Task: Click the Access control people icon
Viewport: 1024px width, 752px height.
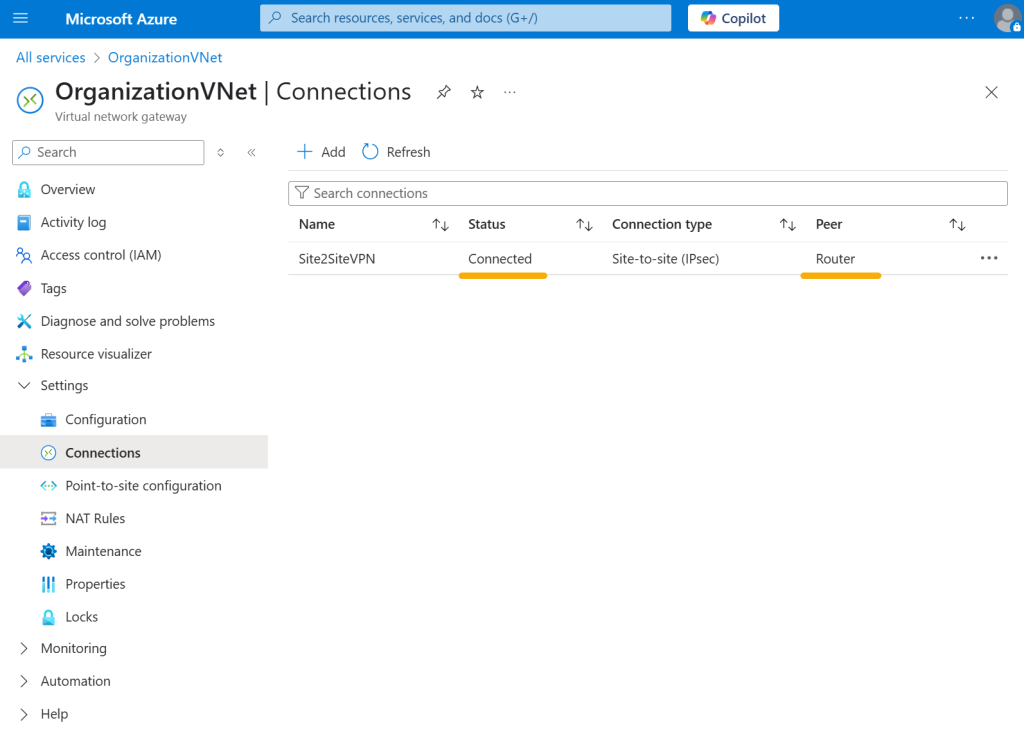Action: (24, 255)
